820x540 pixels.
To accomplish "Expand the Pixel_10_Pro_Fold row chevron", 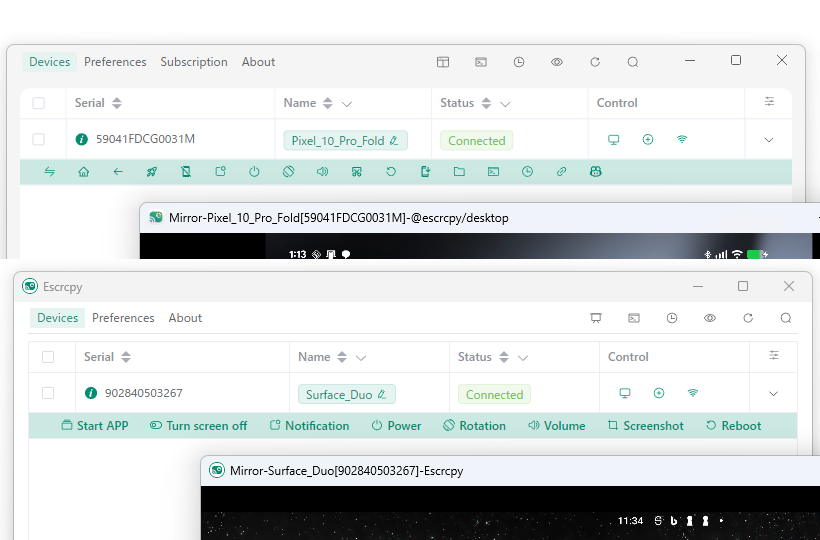I will (x=769, y=140).
